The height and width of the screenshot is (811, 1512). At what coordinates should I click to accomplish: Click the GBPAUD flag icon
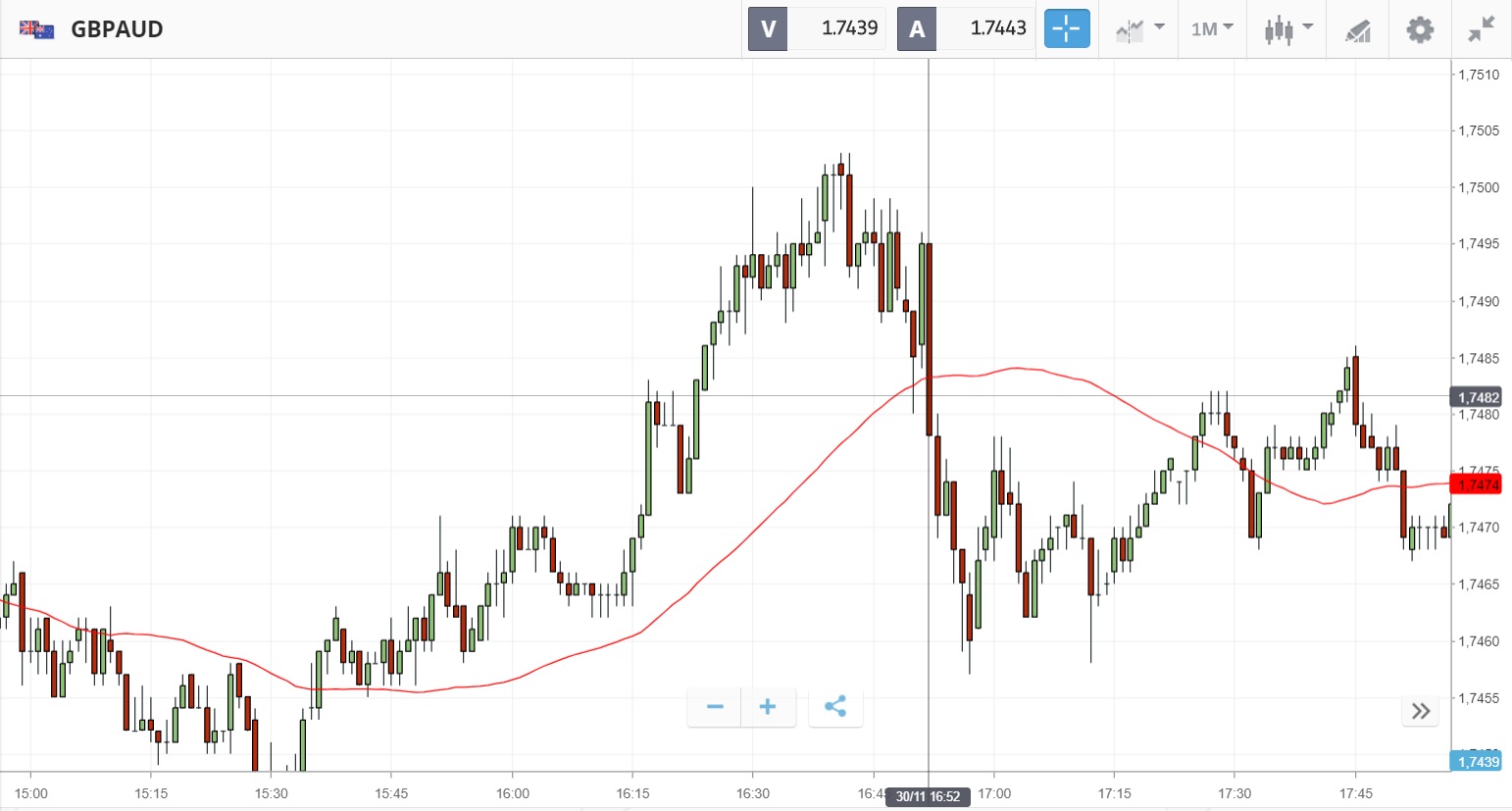(36, 29)
